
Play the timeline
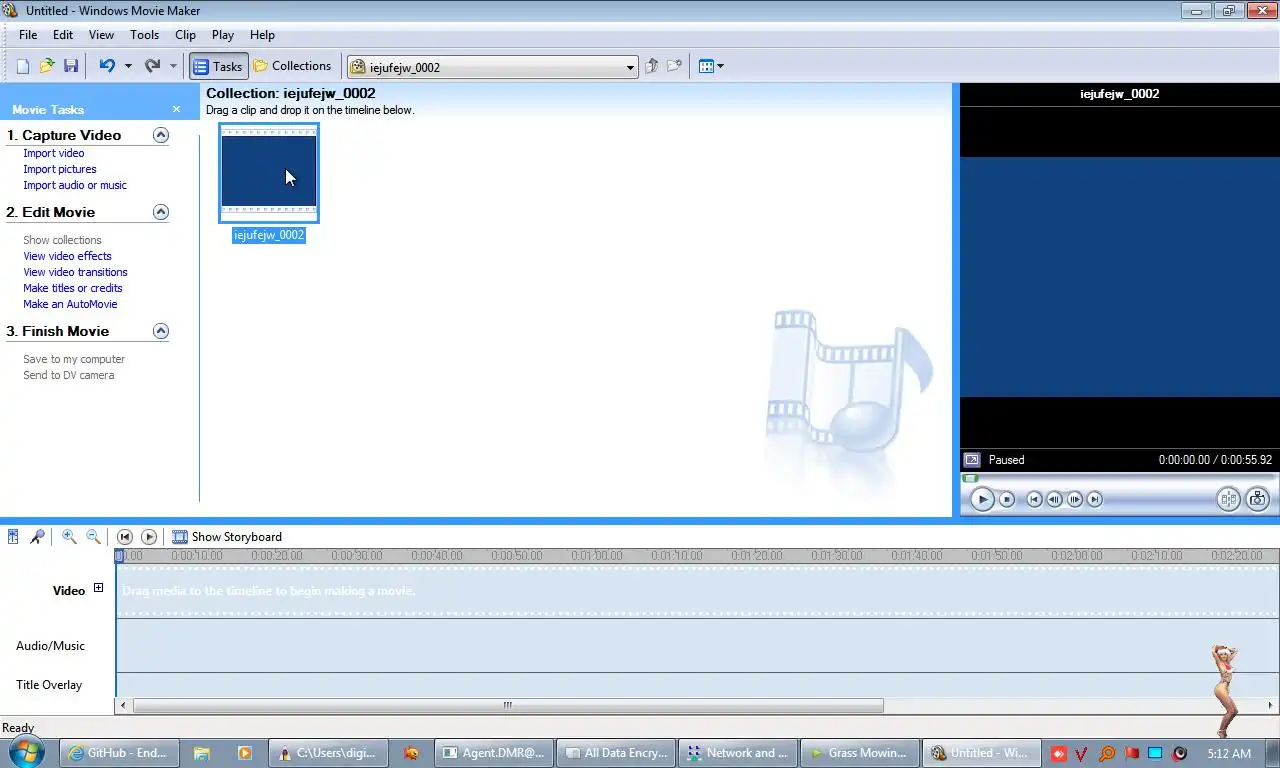[x=149, y=537]
